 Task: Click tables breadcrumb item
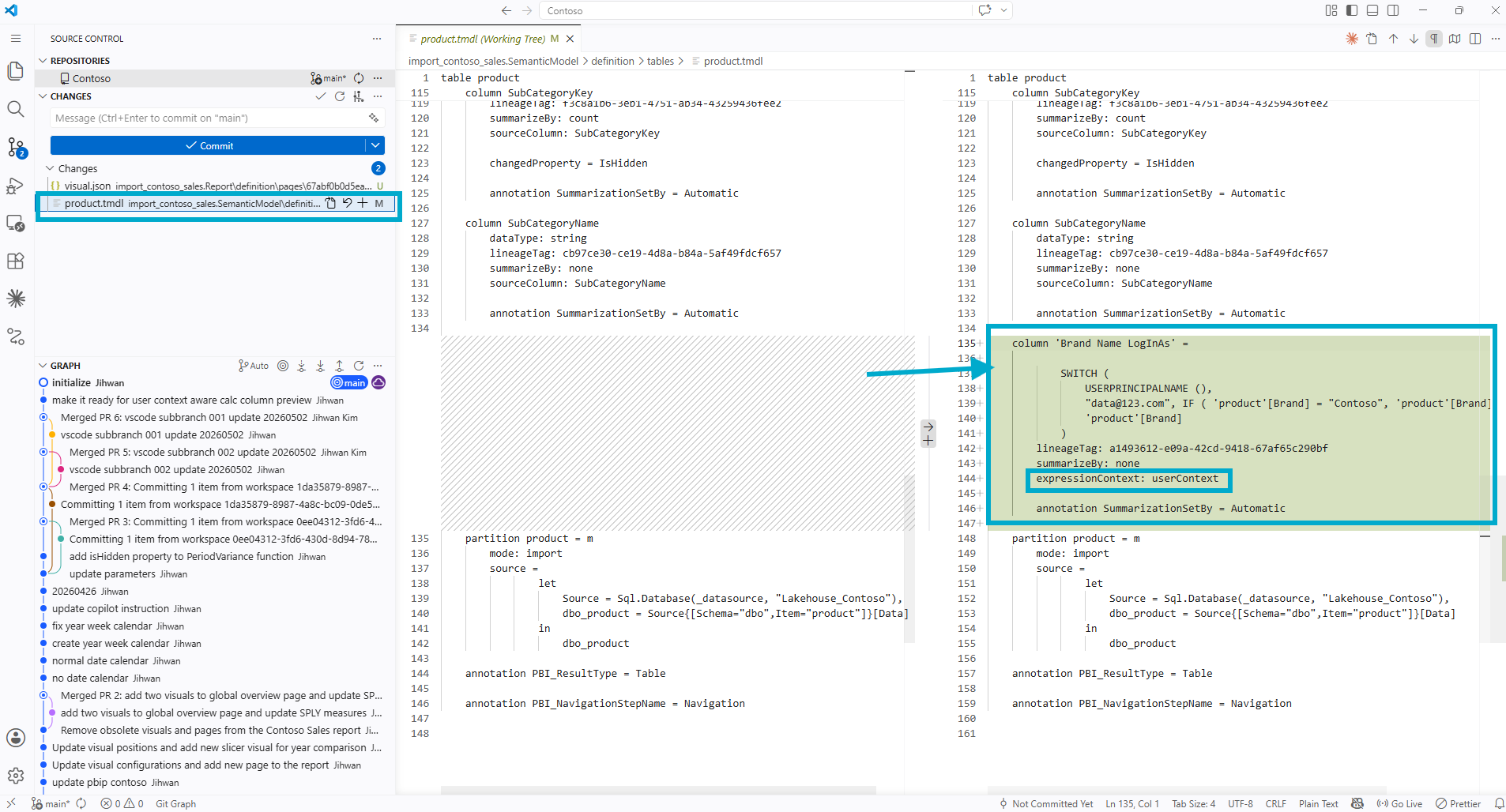point(661,61)
